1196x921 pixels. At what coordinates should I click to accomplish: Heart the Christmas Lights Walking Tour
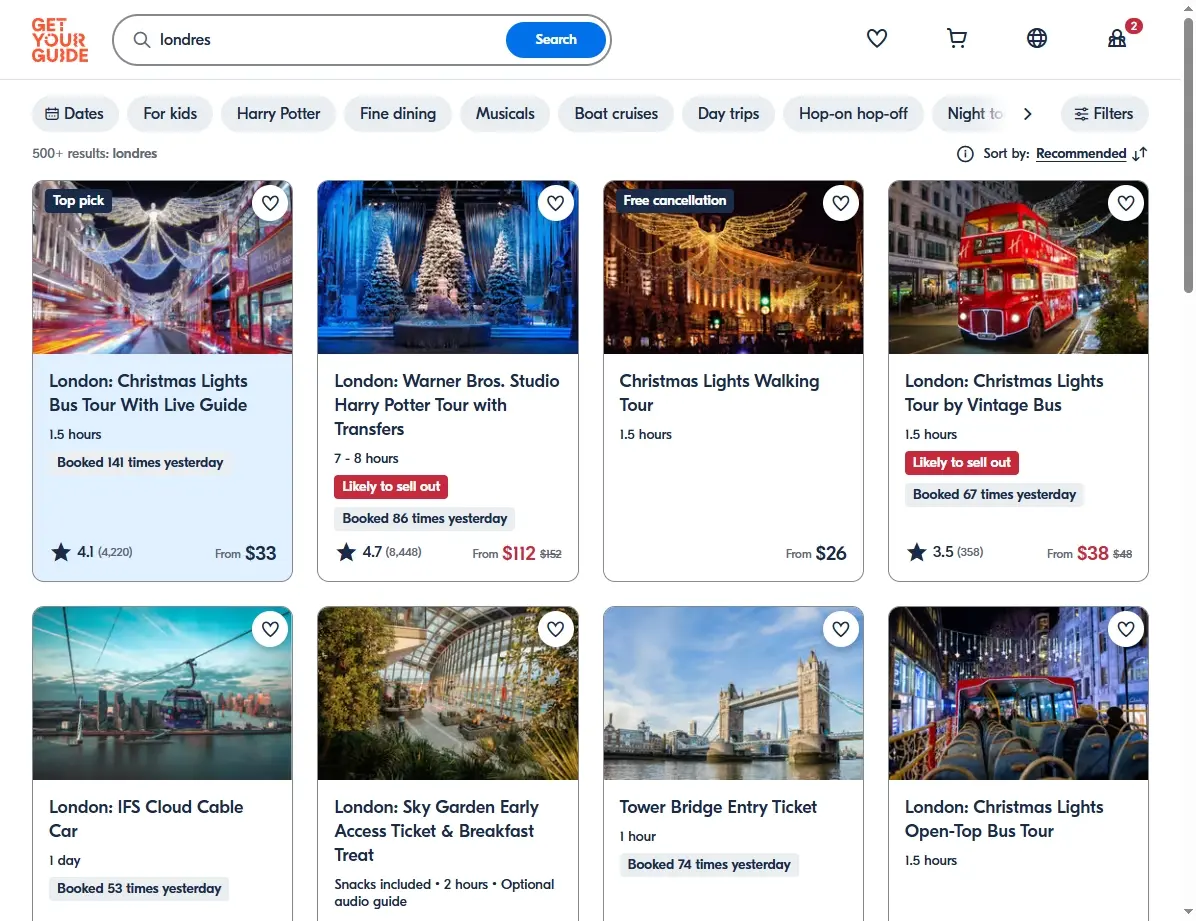(841, 203)
